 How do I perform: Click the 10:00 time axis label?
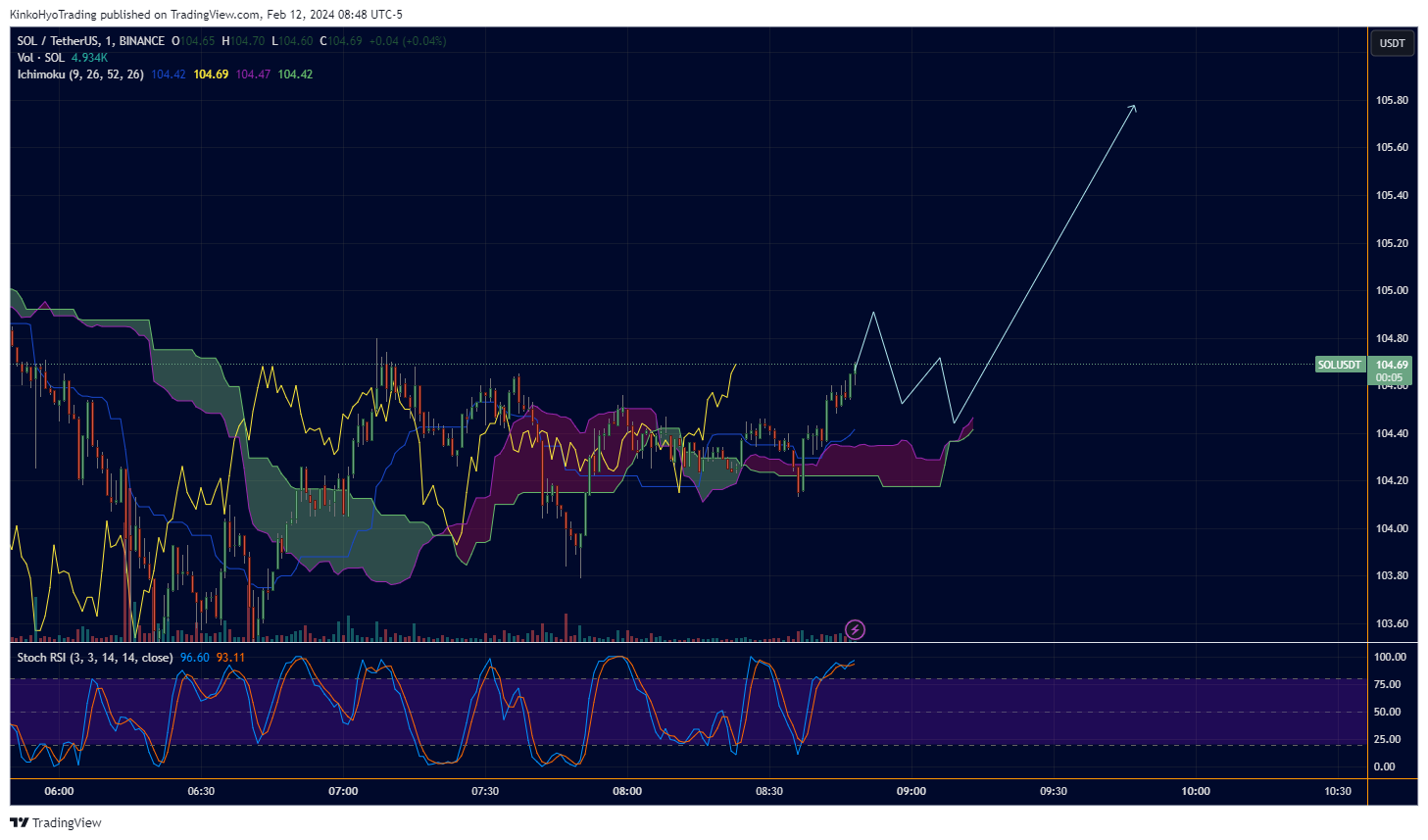[1196, 791]
